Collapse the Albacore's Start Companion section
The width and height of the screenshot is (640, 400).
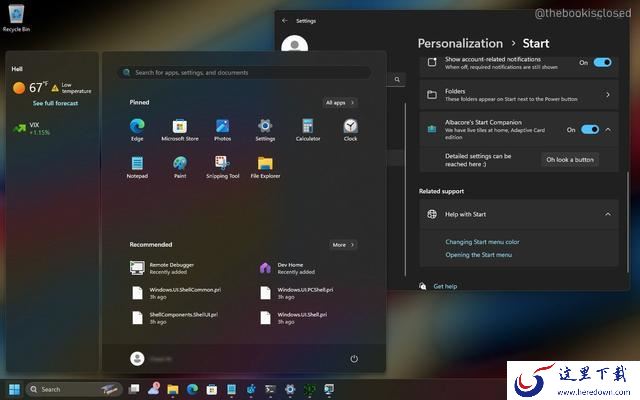(608, 130)
